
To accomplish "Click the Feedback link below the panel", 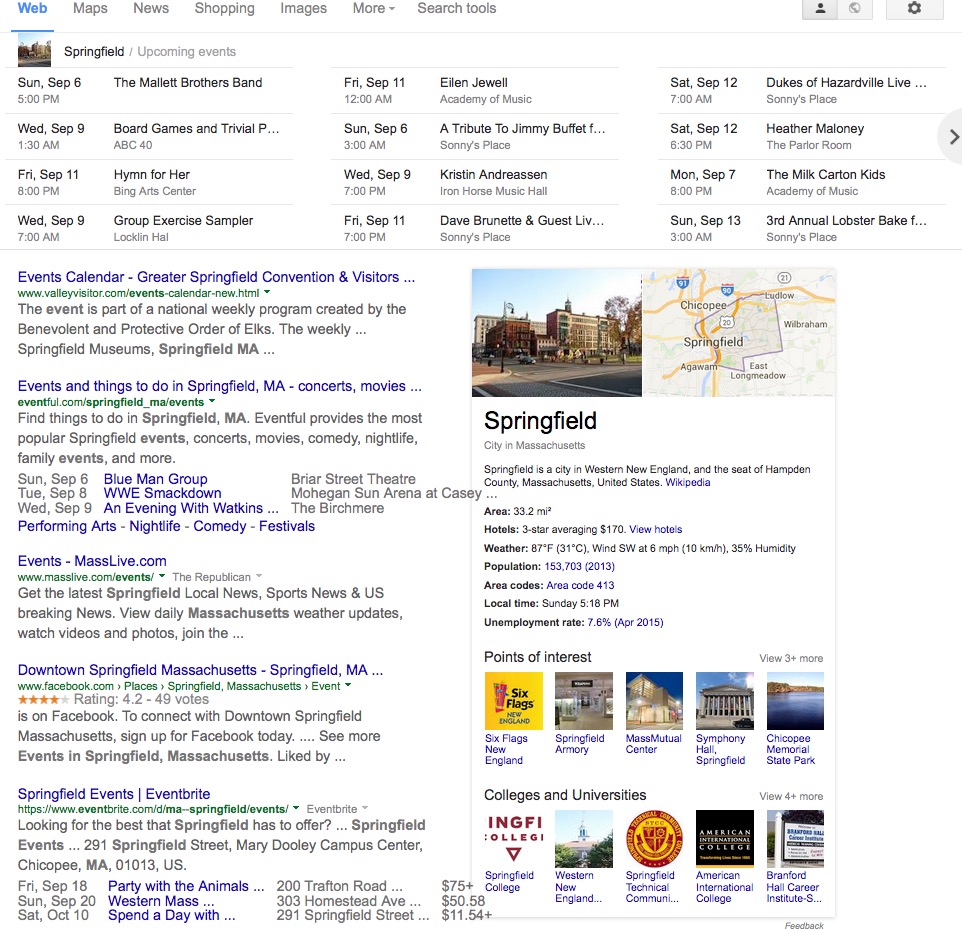I will pos(804,926).
